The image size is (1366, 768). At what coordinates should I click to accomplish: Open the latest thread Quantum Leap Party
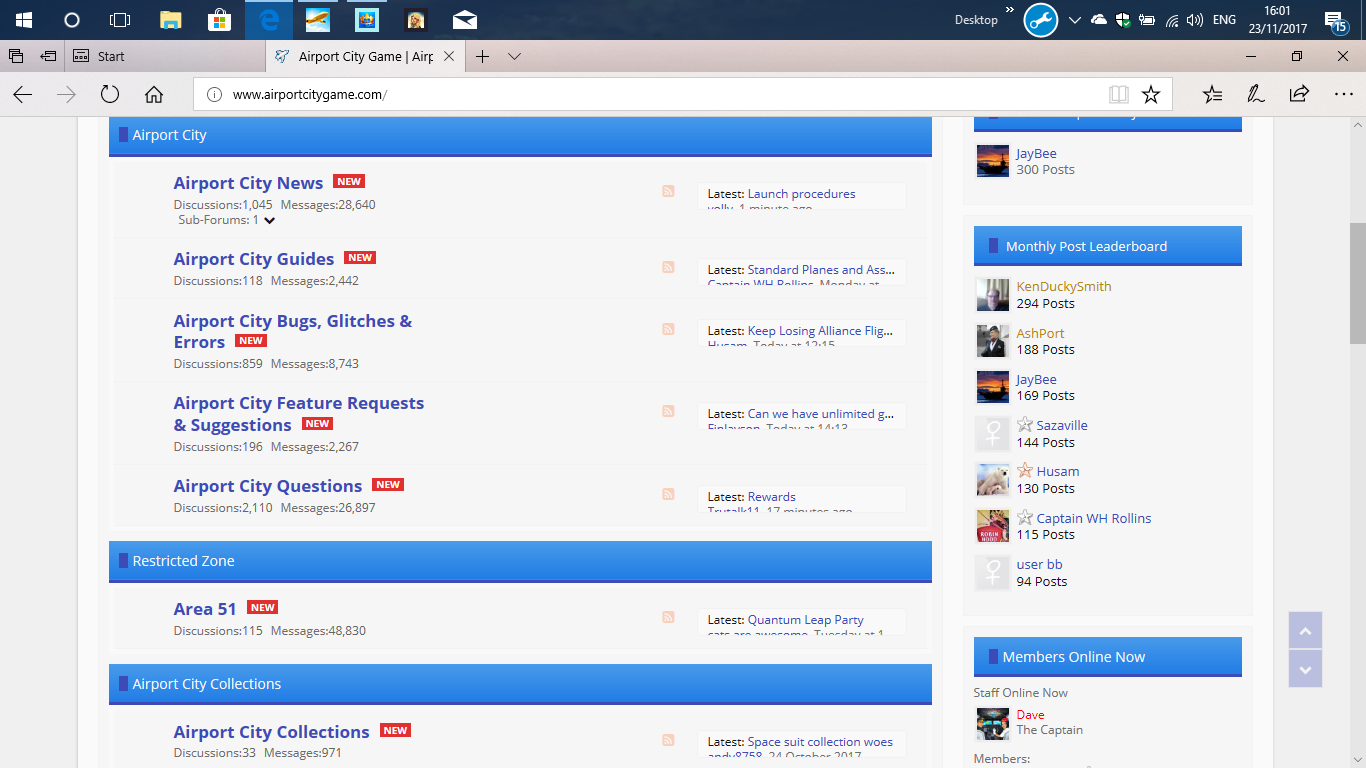806,620
